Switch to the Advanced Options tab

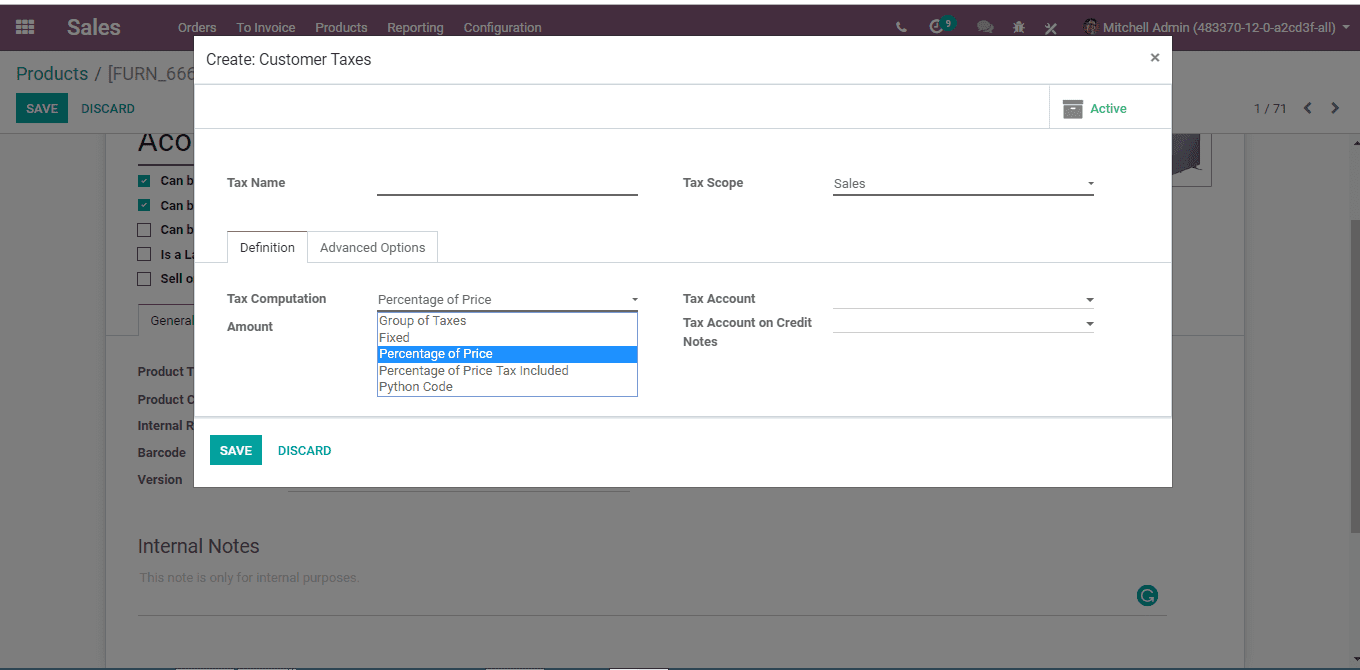pos(372,248)
